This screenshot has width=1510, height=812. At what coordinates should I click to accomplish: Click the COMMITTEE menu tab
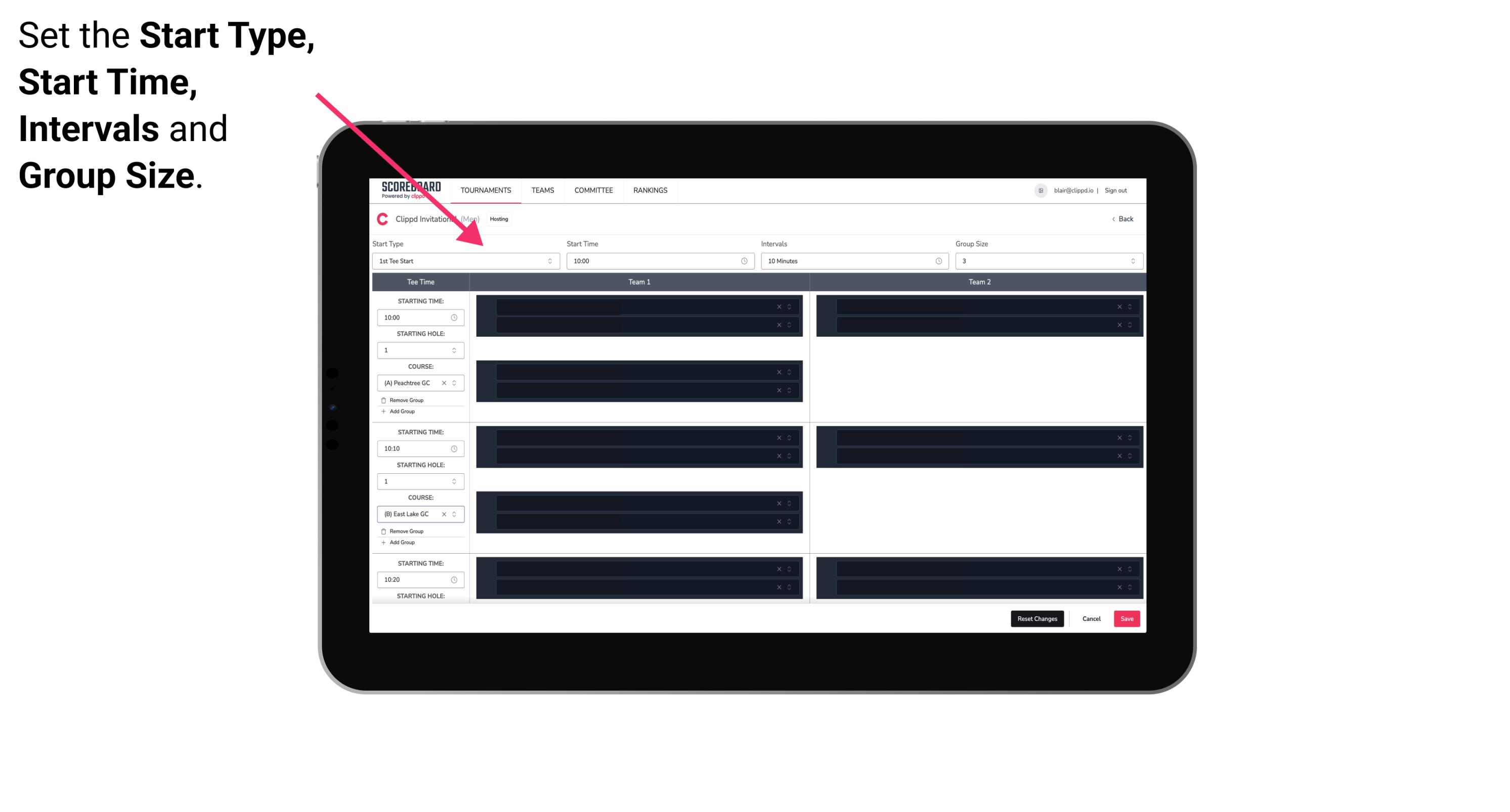pos(595,190)
